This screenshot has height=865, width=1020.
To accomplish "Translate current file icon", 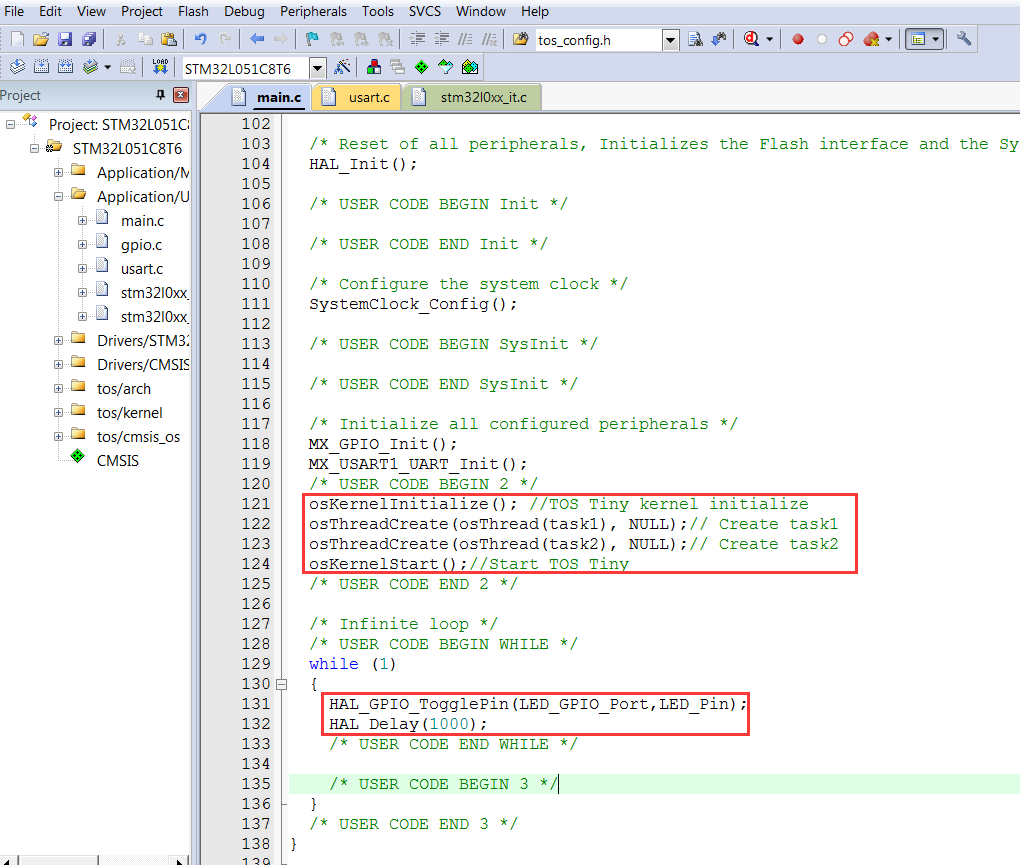I will tap(18, 66).
